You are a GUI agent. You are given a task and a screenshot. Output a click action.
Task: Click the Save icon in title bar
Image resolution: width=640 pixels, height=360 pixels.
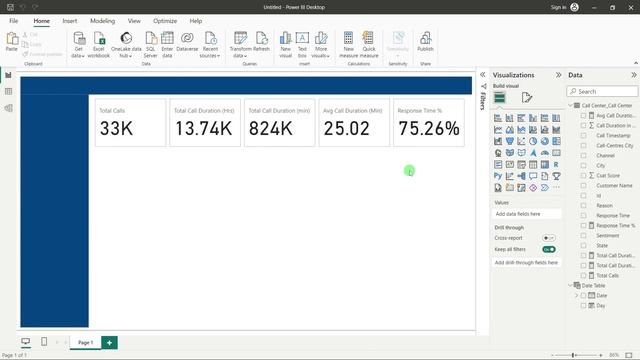(x=11, y=7)
